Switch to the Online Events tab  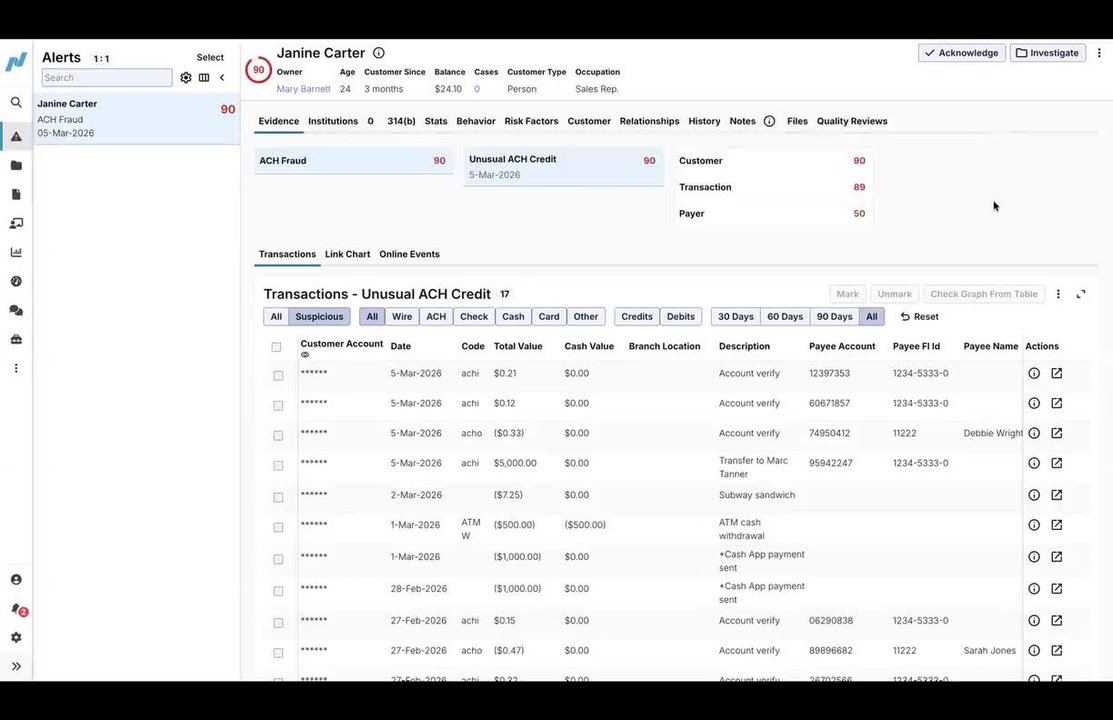(x=409, y=254)
